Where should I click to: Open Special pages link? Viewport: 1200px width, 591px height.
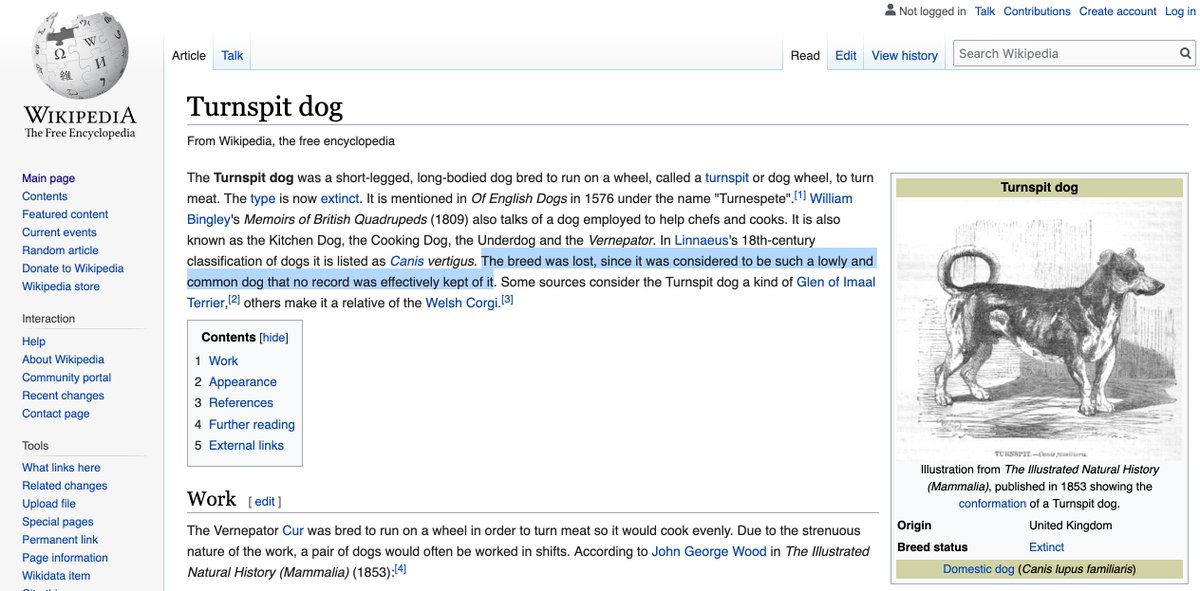pos(58,521)
